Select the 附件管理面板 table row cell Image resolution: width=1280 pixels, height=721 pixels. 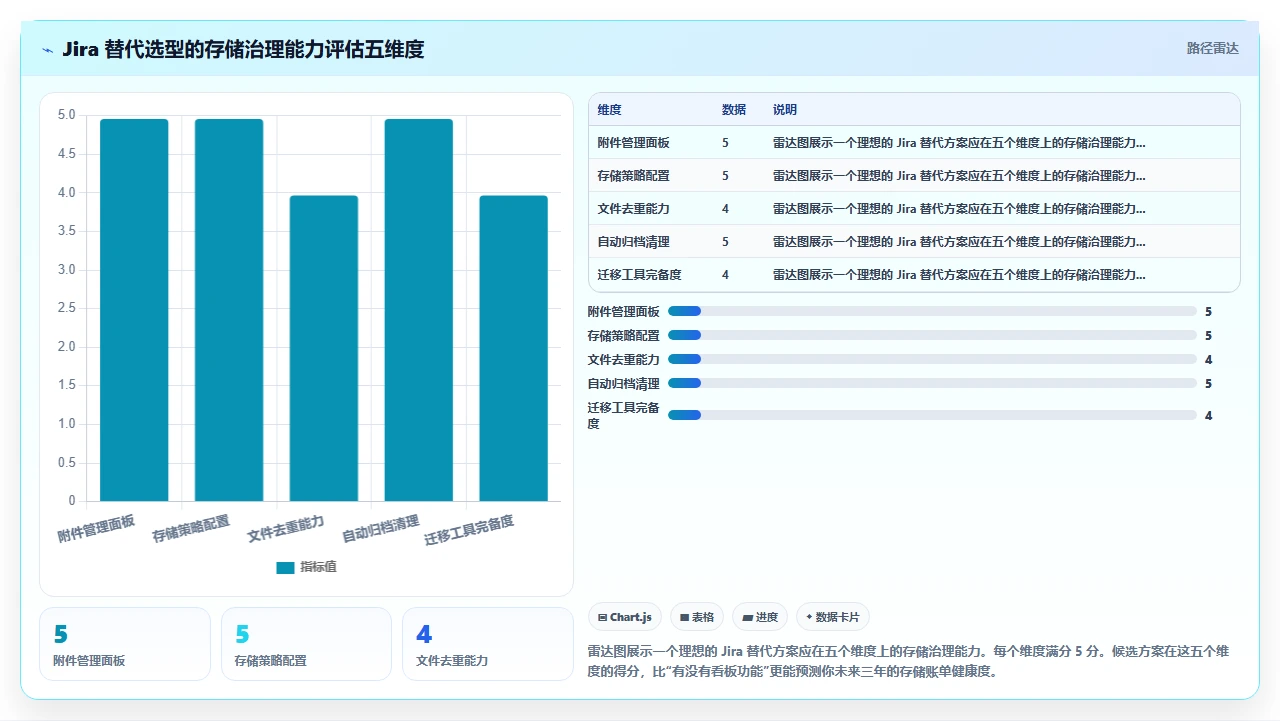633,143
